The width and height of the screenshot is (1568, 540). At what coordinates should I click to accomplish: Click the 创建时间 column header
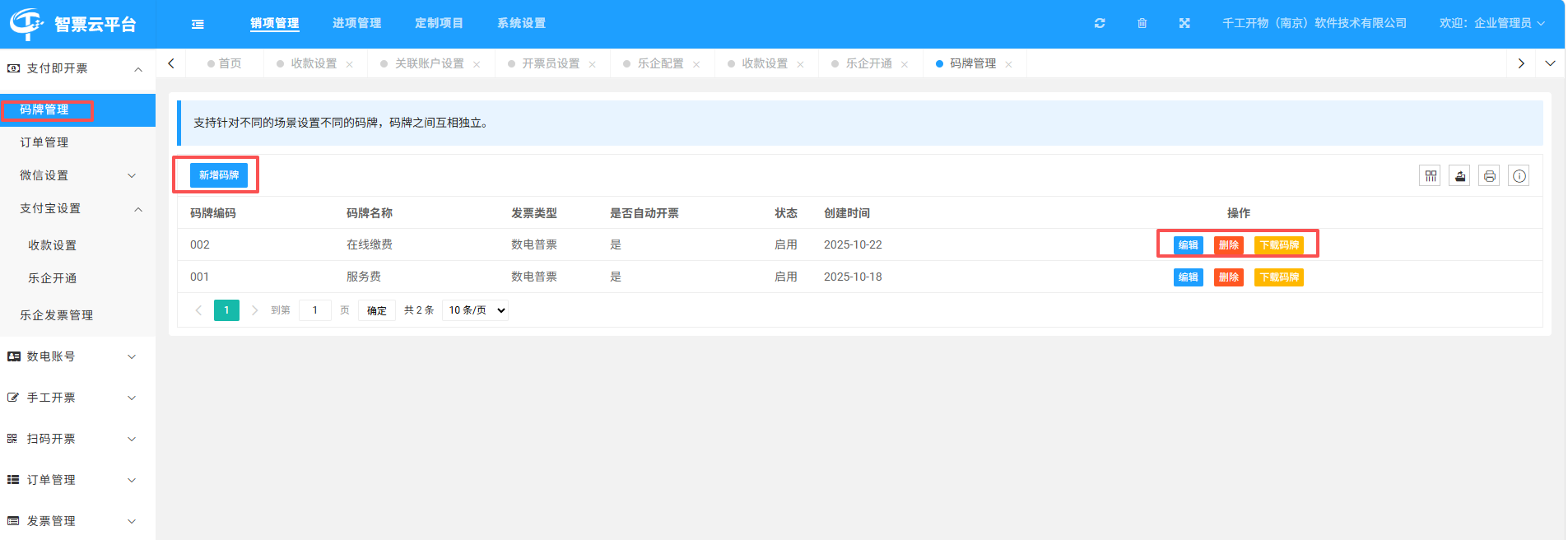847,213
